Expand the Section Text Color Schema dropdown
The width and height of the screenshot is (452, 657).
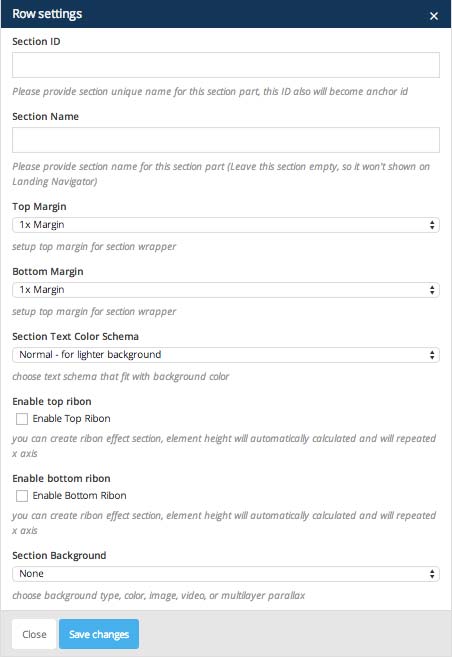pos(226,355)
